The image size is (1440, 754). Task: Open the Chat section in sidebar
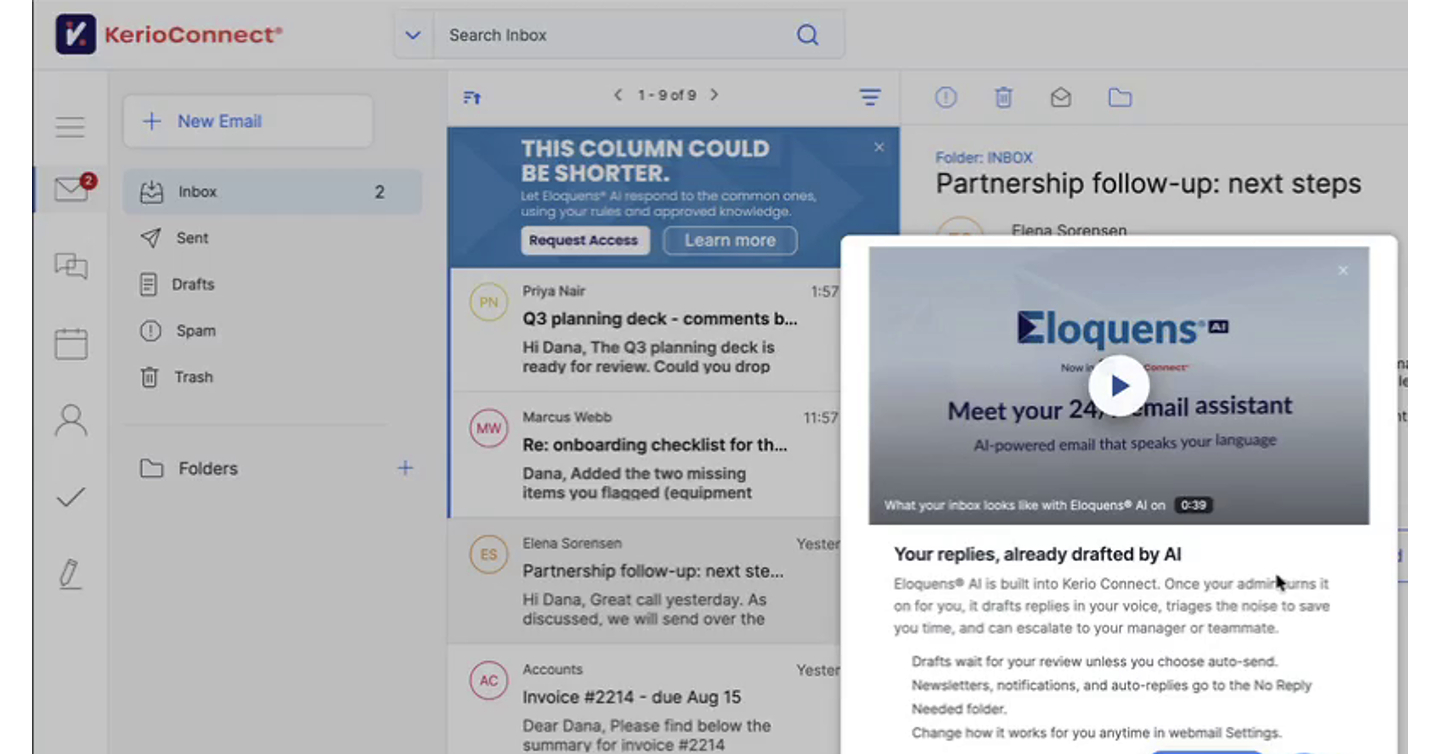tap(71, 266)
